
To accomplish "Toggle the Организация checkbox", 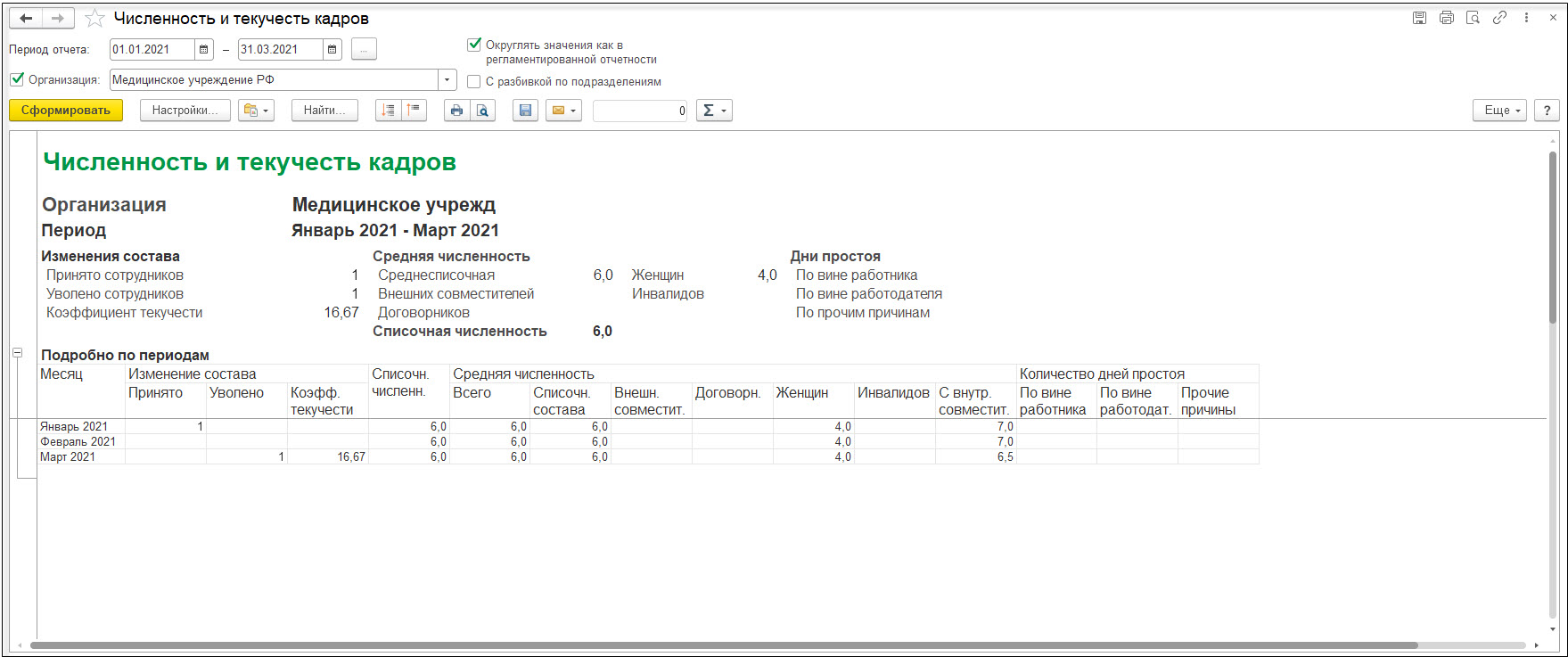I will point(17,79).
